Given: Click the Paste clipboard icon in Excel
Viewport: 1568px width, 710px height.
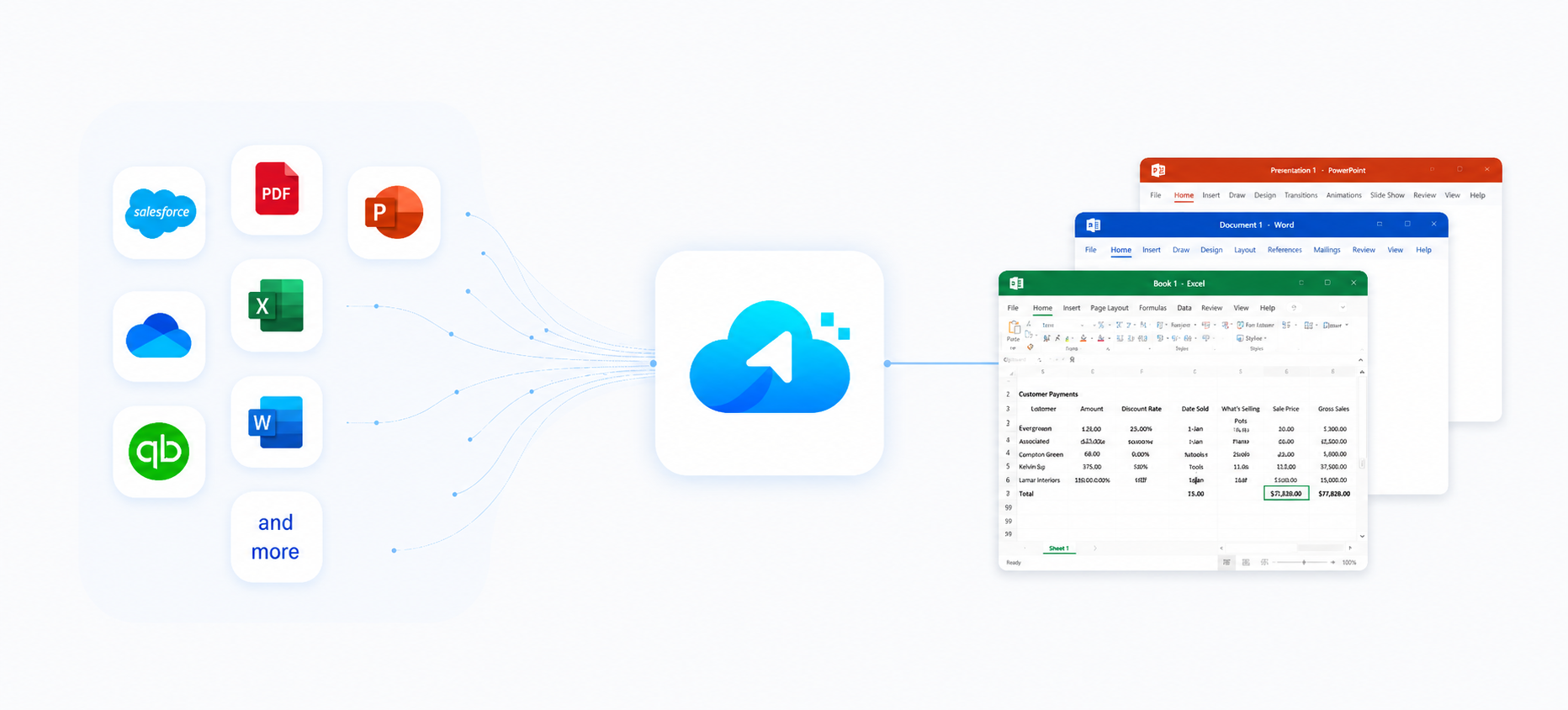Looking at the screenshot, I should click(x=1014, y=327).
